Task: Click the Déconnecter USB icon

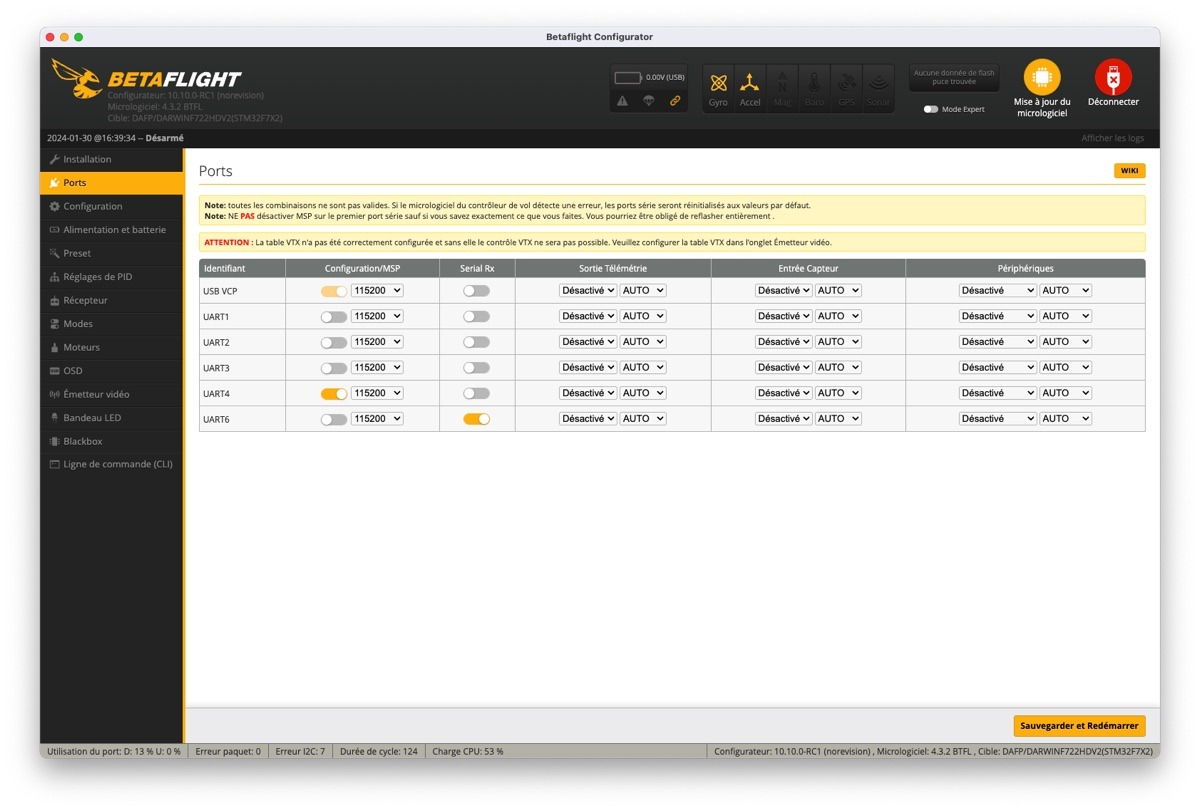Action: 1113,78
